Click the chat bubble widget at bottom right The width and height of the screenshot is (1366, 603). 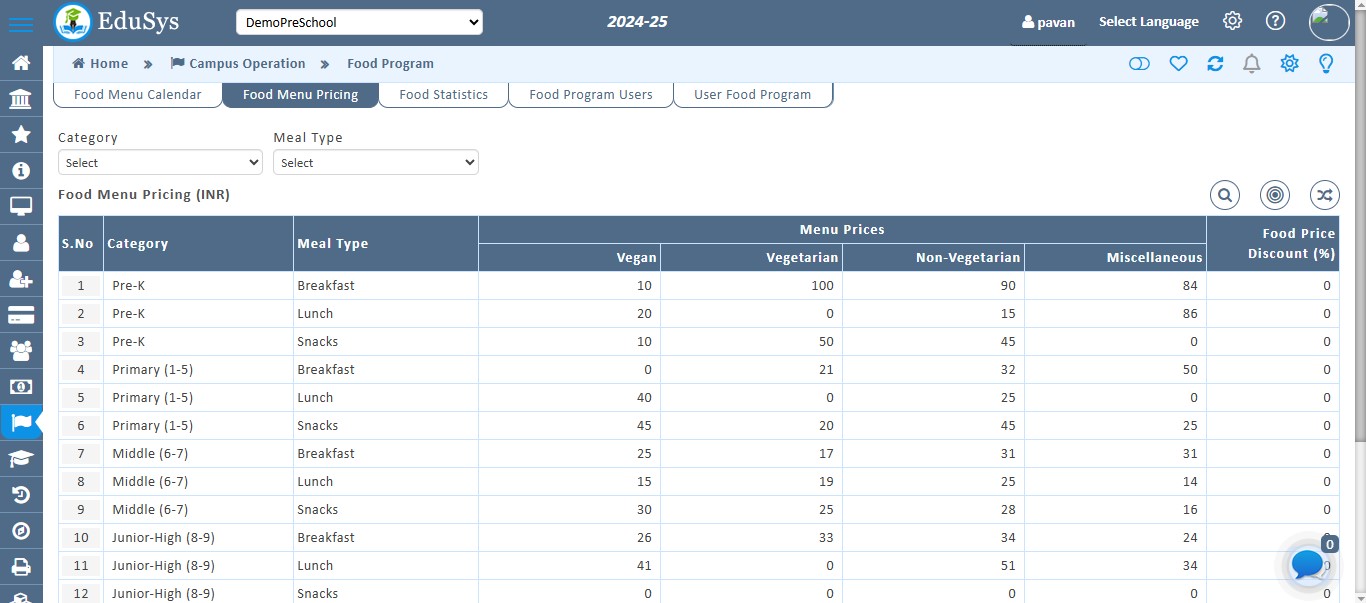point(1306,565)
